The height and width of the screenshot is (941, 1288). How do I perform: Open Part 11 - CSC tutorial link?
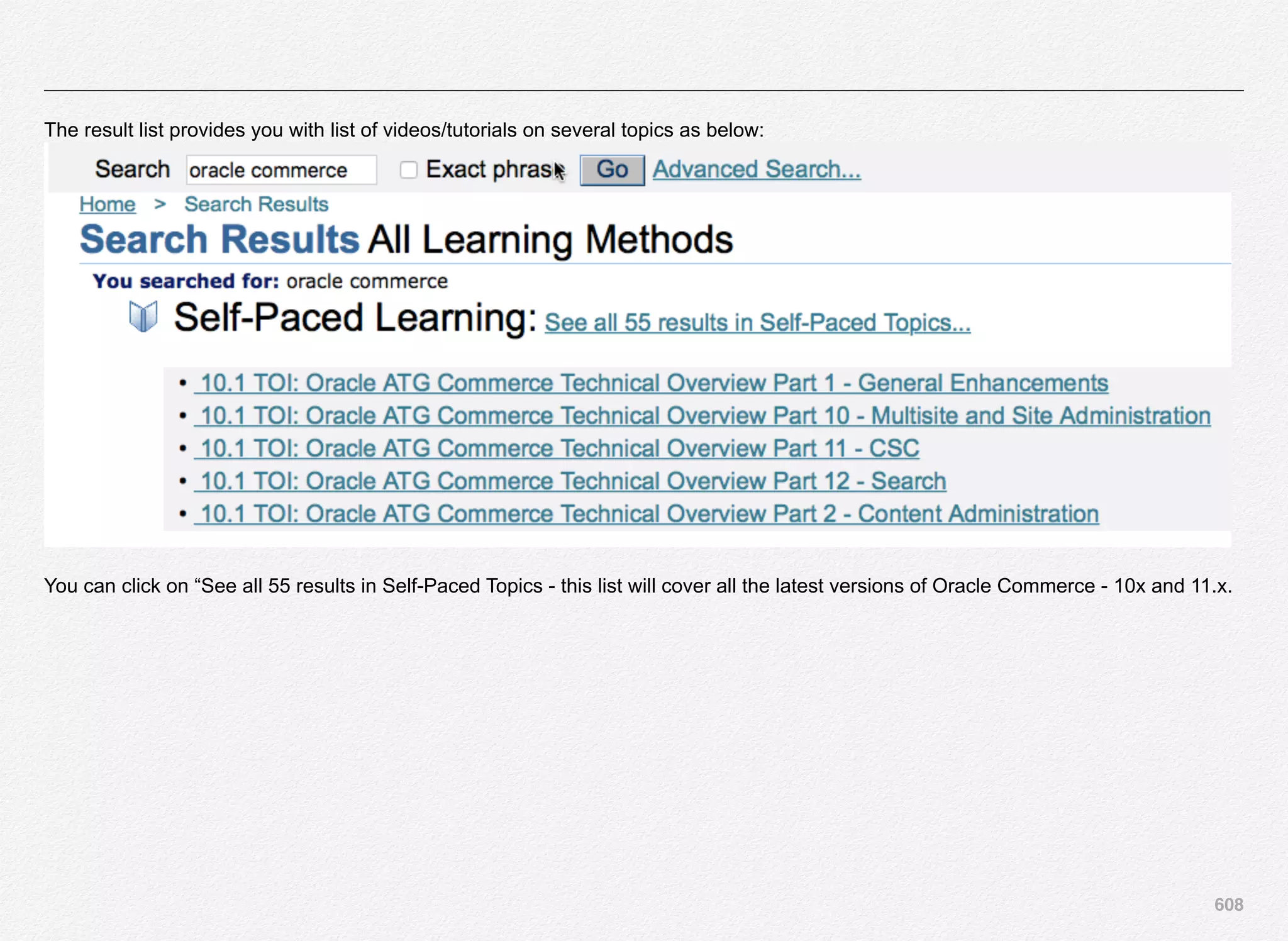pyautogui.click(x=557, y=448)
